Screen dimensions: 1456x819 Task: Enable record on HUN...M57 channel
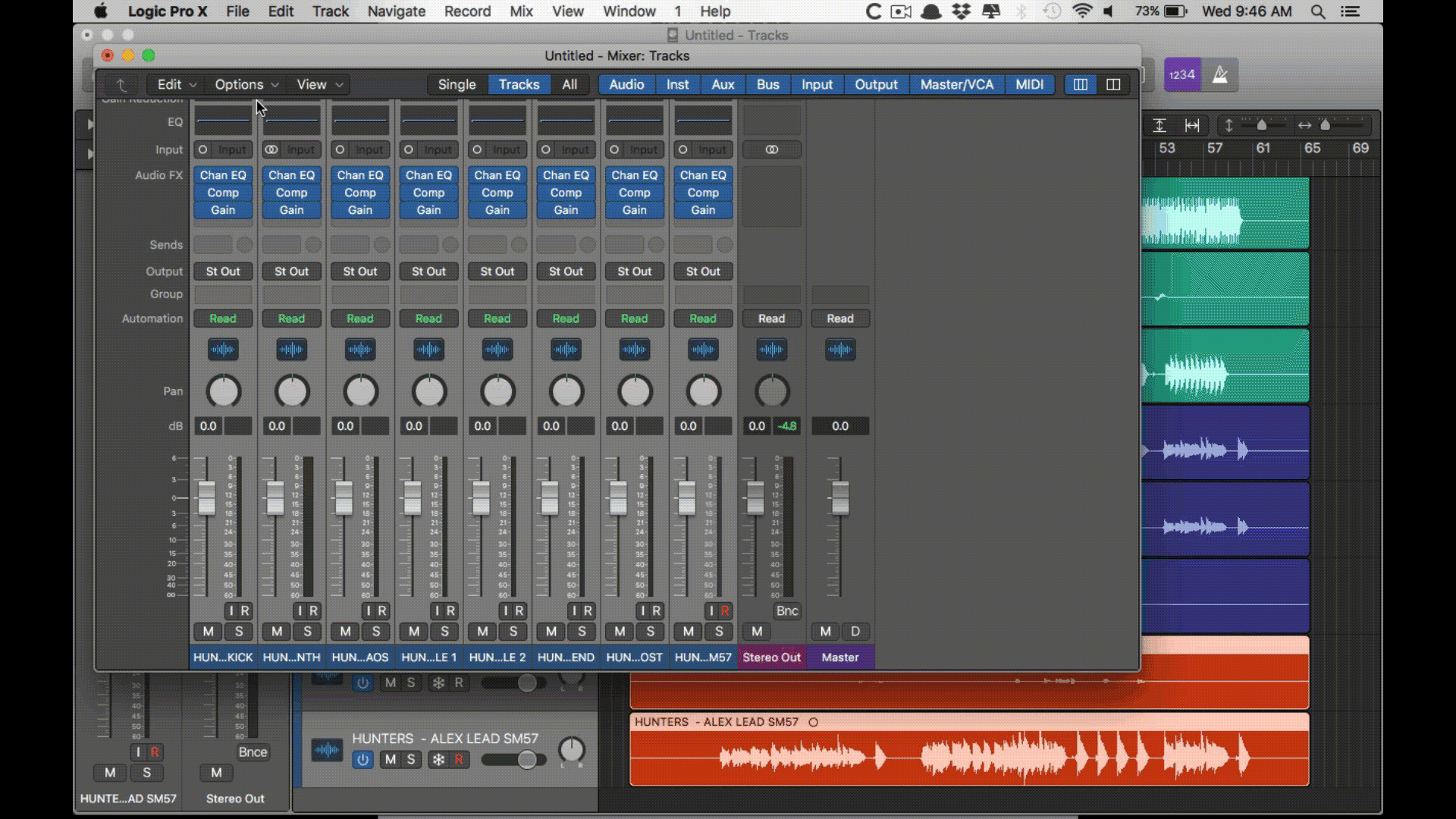point(725,610)
